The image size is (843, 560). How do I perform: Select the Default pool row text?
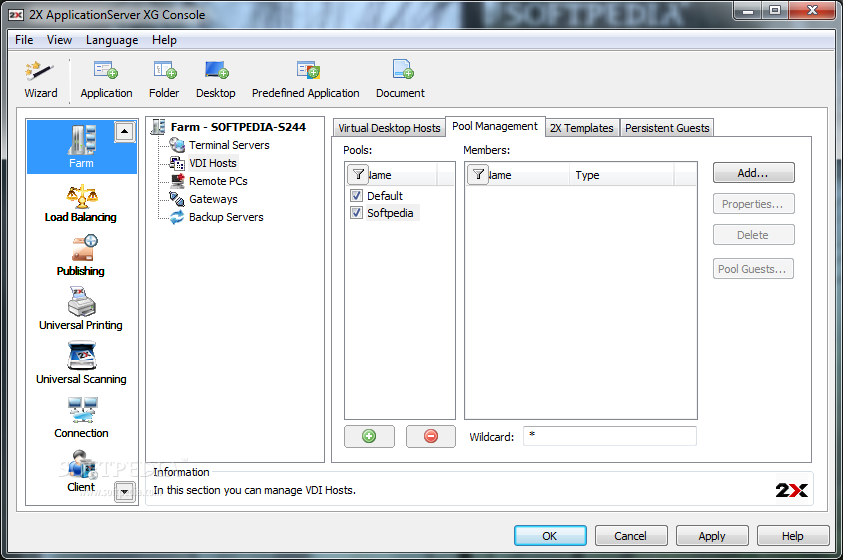tap(384, 196)
